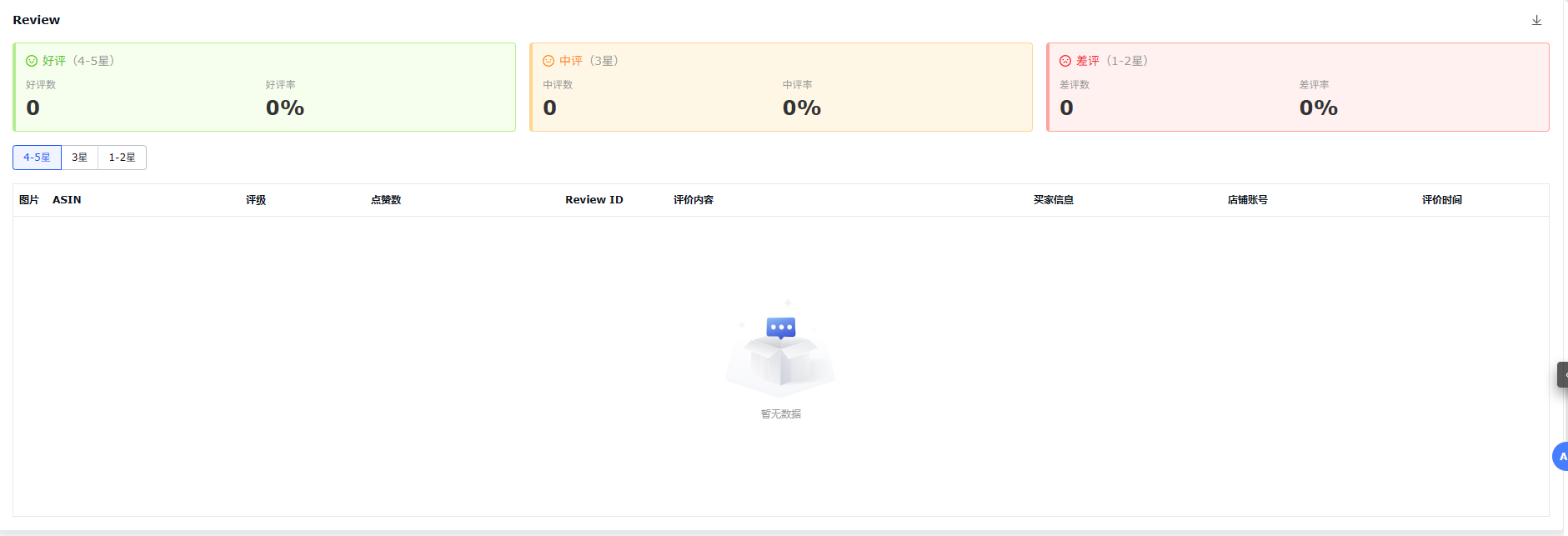
Task: Click the Review ID column header
Action: coord(594,200)
